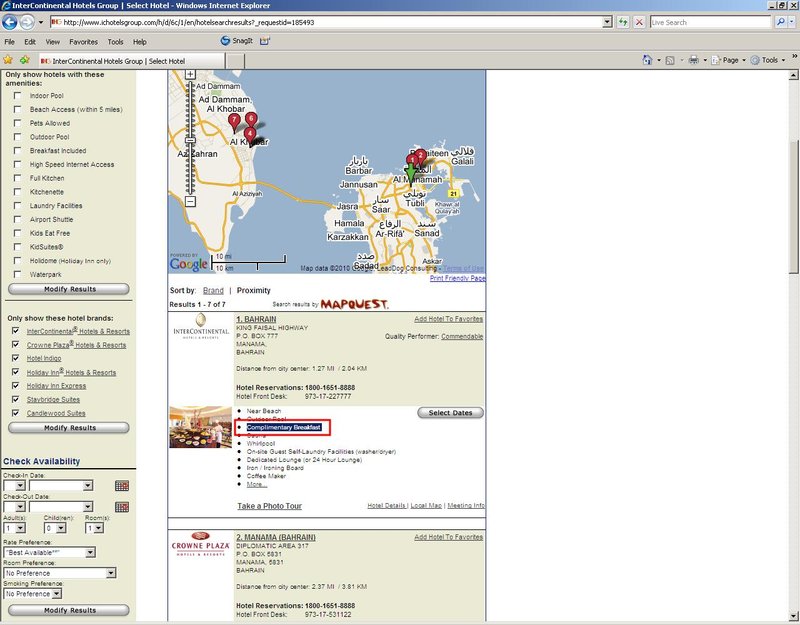Image resolution: width=800 pixels, height=625 pixels.
Task: Print the page with the printer icon
Action: [x=693, y=60]
